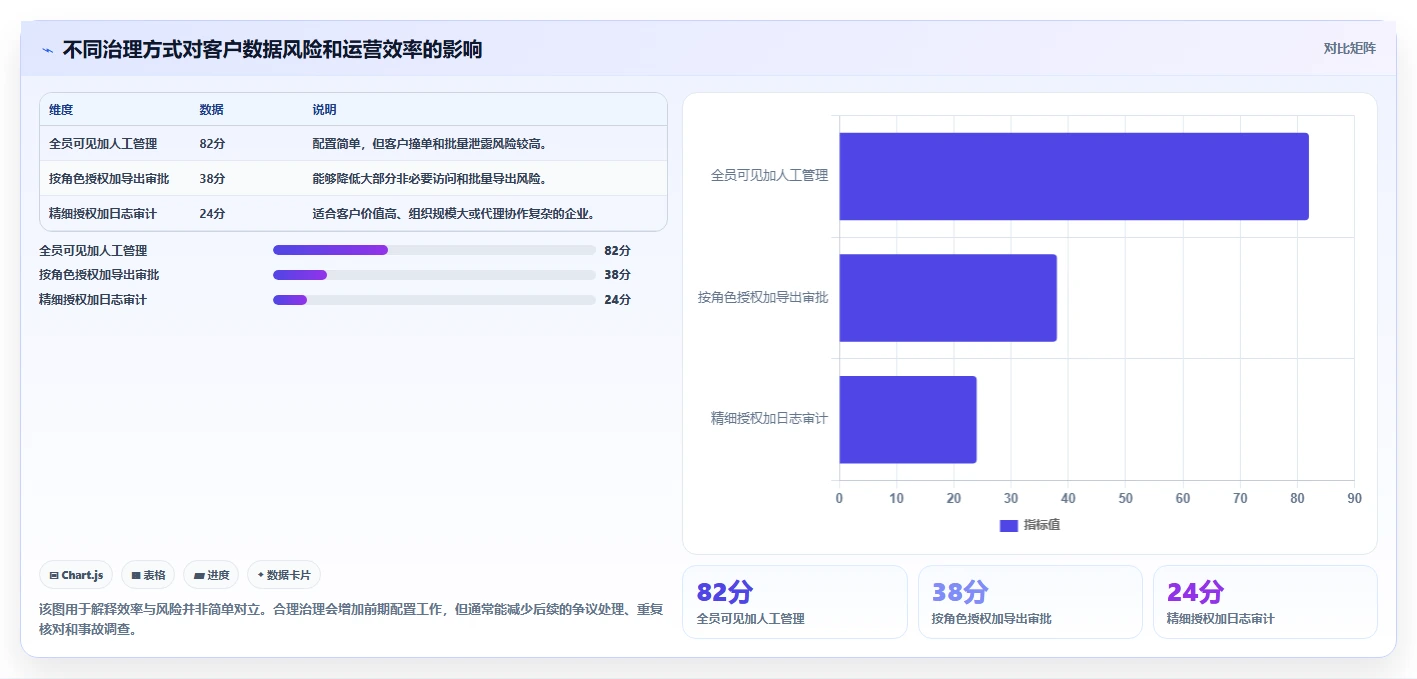This screenshot has width=1417, height=679.
Task: Click the 24分 value beside progress bar
Action: 617,300
